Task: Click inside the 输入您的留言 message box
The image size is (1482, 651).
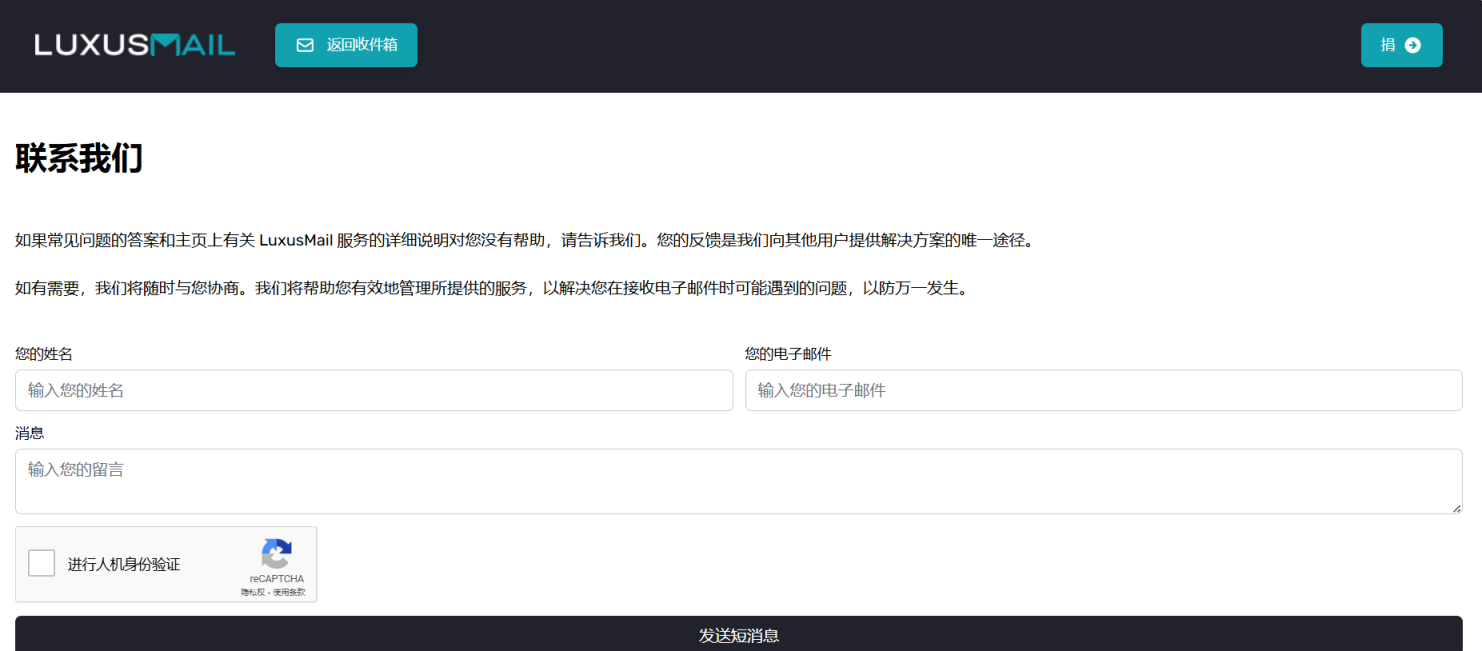Action: pos(738,481)
